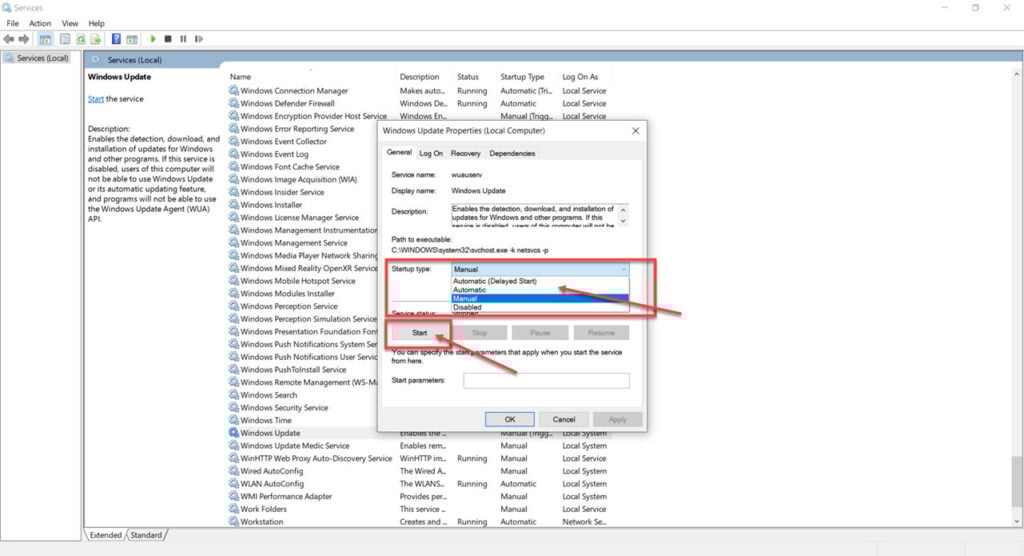Image resolution: width=1024 pixels, height=556 pixels.
Task: Click the Start button in properties dialog
Action: point(419,333)
